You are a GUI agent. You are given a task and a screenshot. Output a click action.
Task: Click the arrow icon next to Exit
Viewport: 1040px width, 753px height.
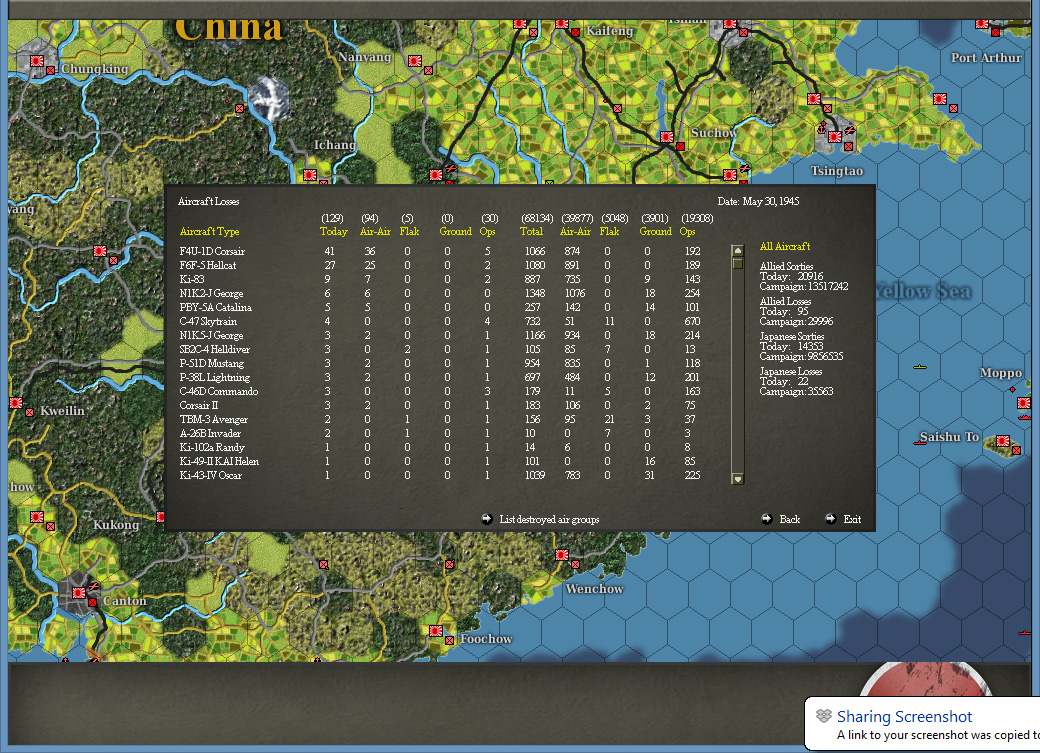coord(830,519)
